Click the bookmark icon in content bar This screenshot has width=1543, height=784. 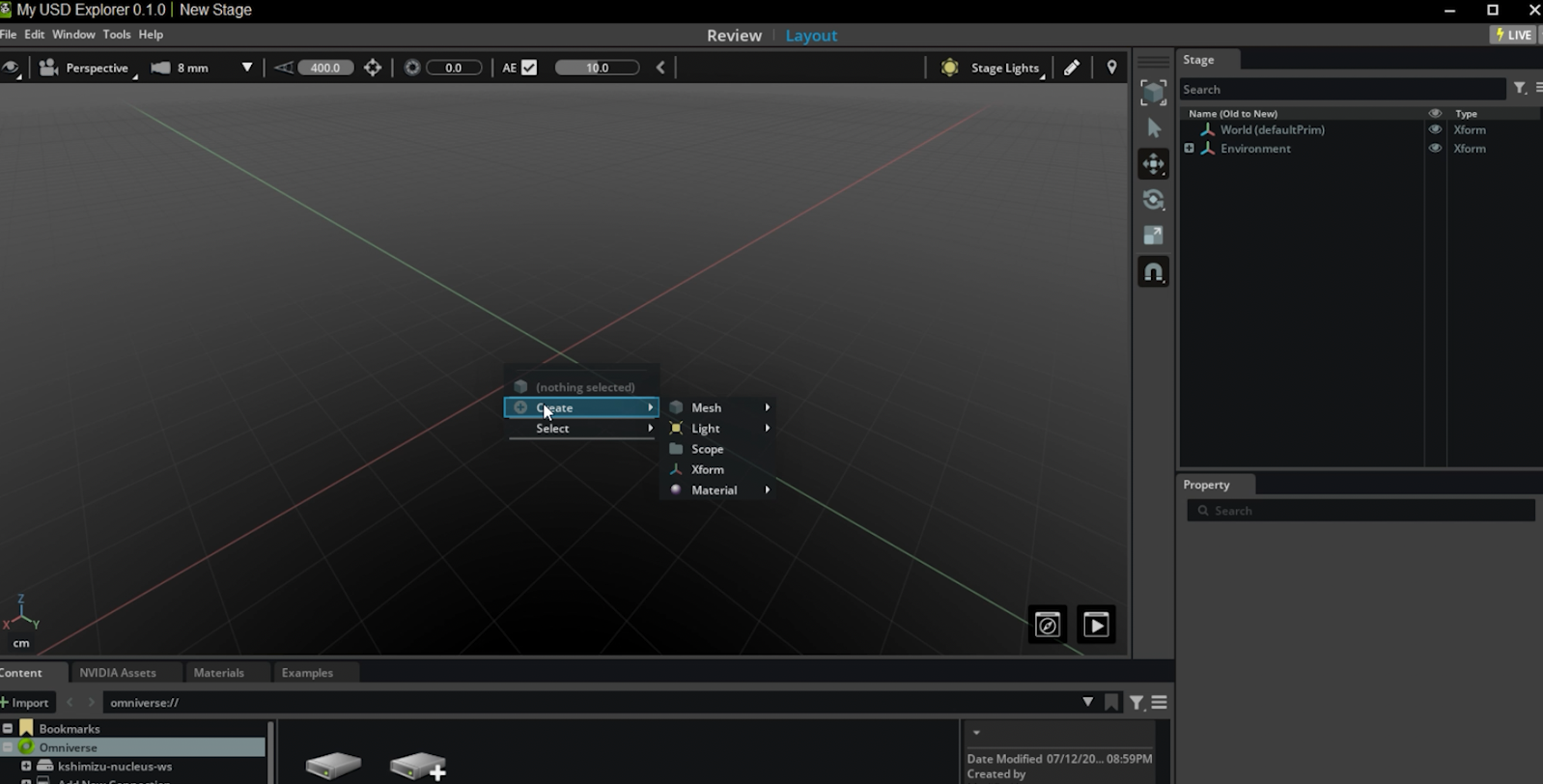click(x=1111, y=703)
